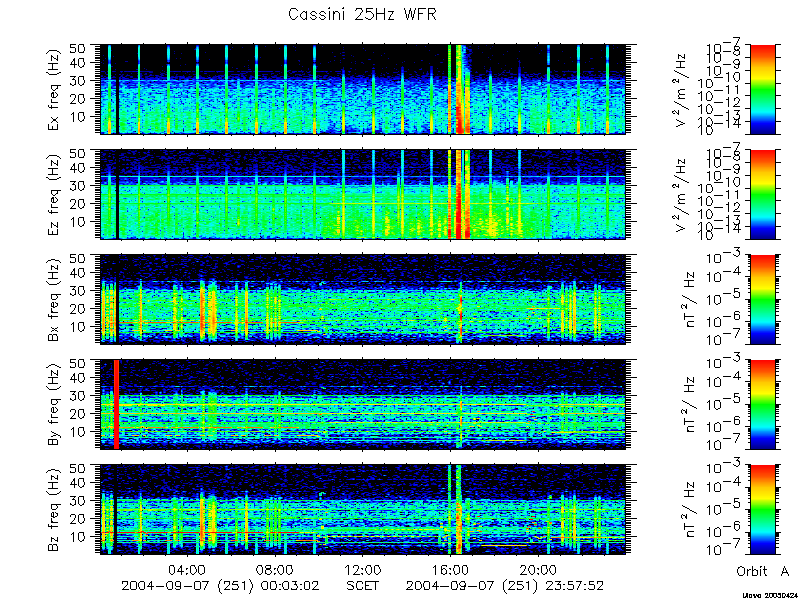
Task: Click the intense red burst in the Ez spectrogram
Action: 459,194
